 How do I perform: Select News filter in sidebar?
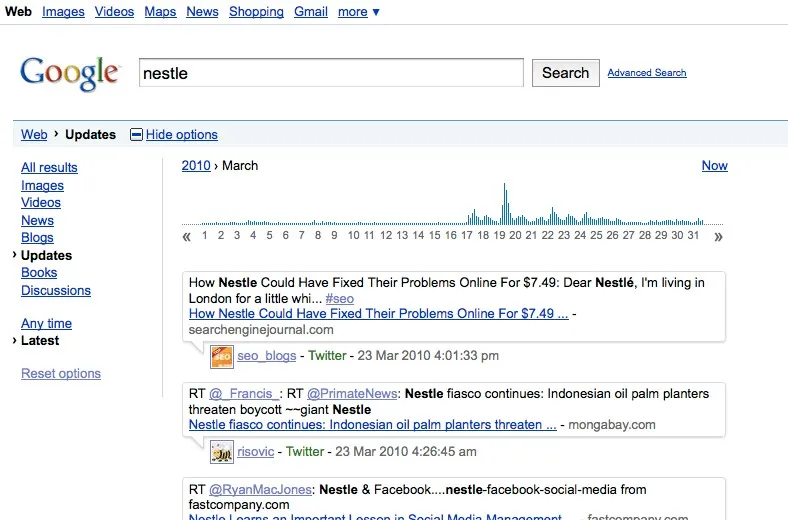coord(37,221)
